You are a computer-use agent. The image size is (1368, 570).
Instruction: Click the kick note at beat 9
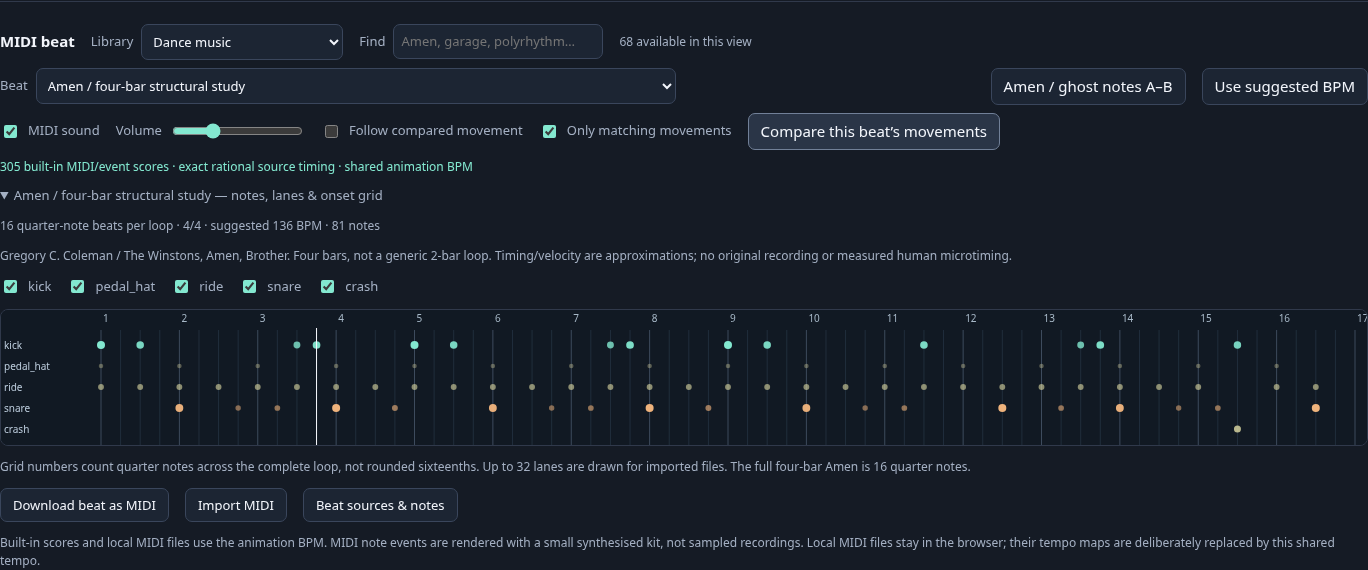(x=728, y=345)
